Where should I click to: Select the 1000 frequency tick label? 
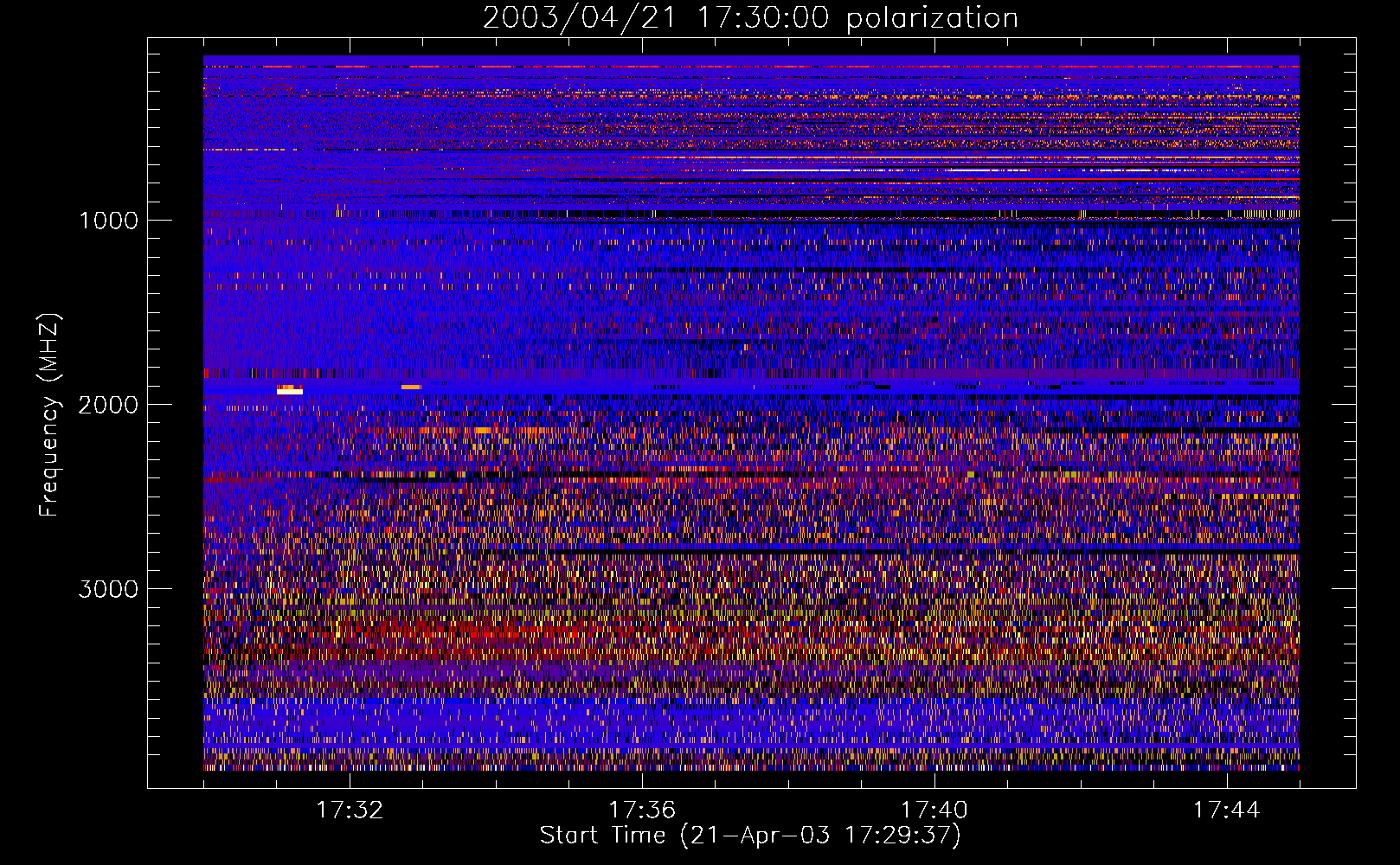(x=108, y=221)
